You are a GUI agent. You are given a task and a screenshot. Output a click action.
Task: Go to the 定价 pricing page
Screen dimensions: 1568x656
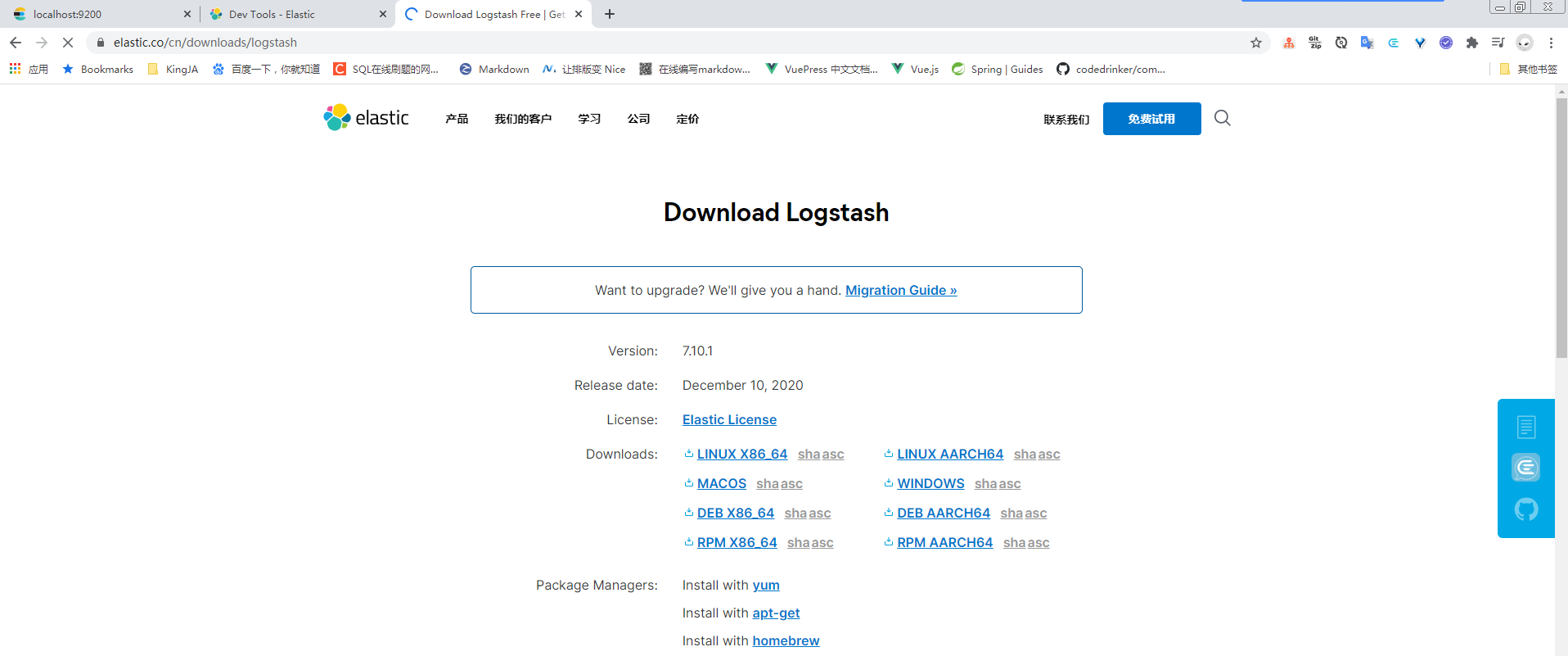coord(687,119)
